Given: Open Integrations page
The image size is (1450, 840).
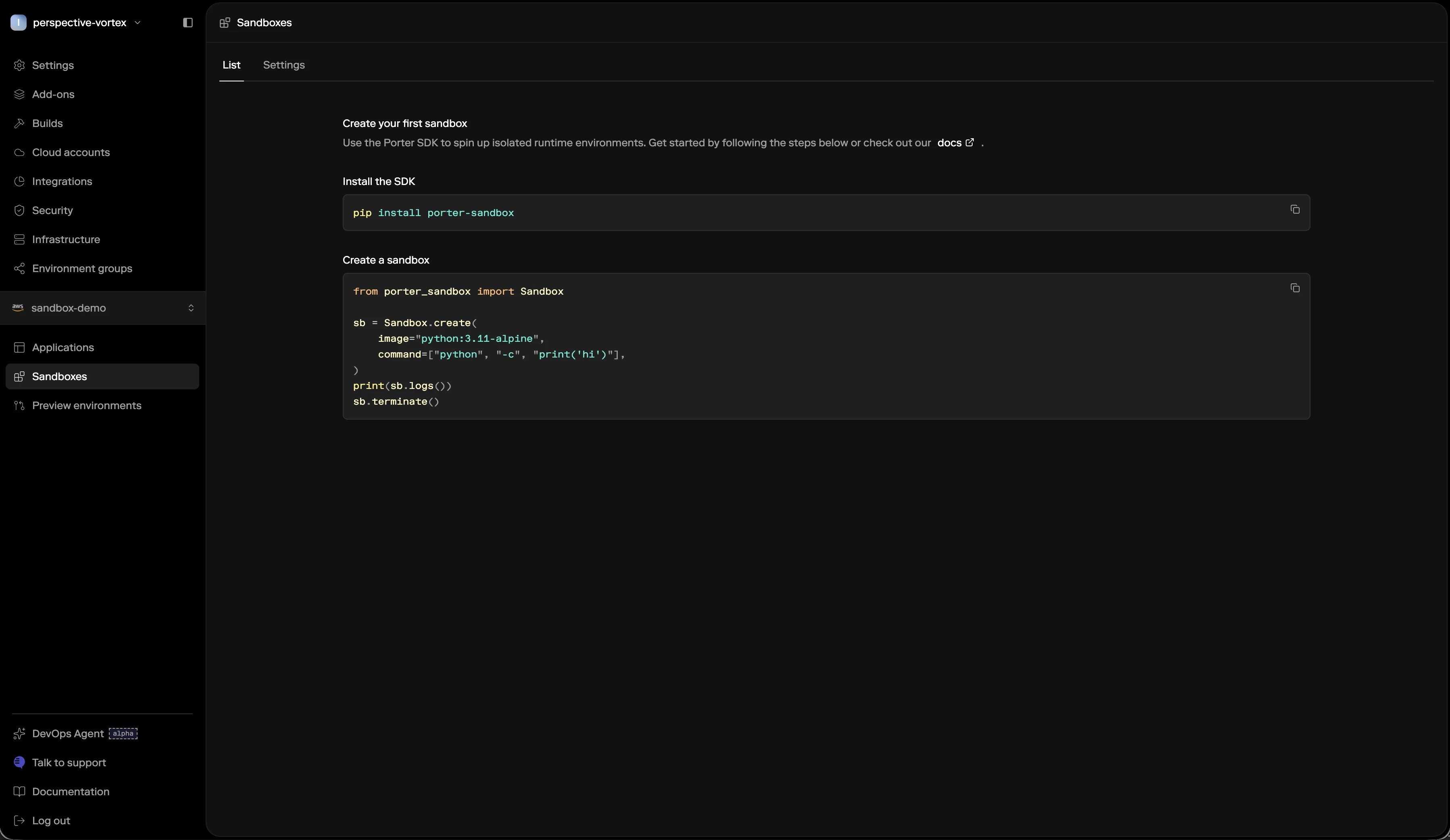Looking at the screenshot, I should click(102, 181).
